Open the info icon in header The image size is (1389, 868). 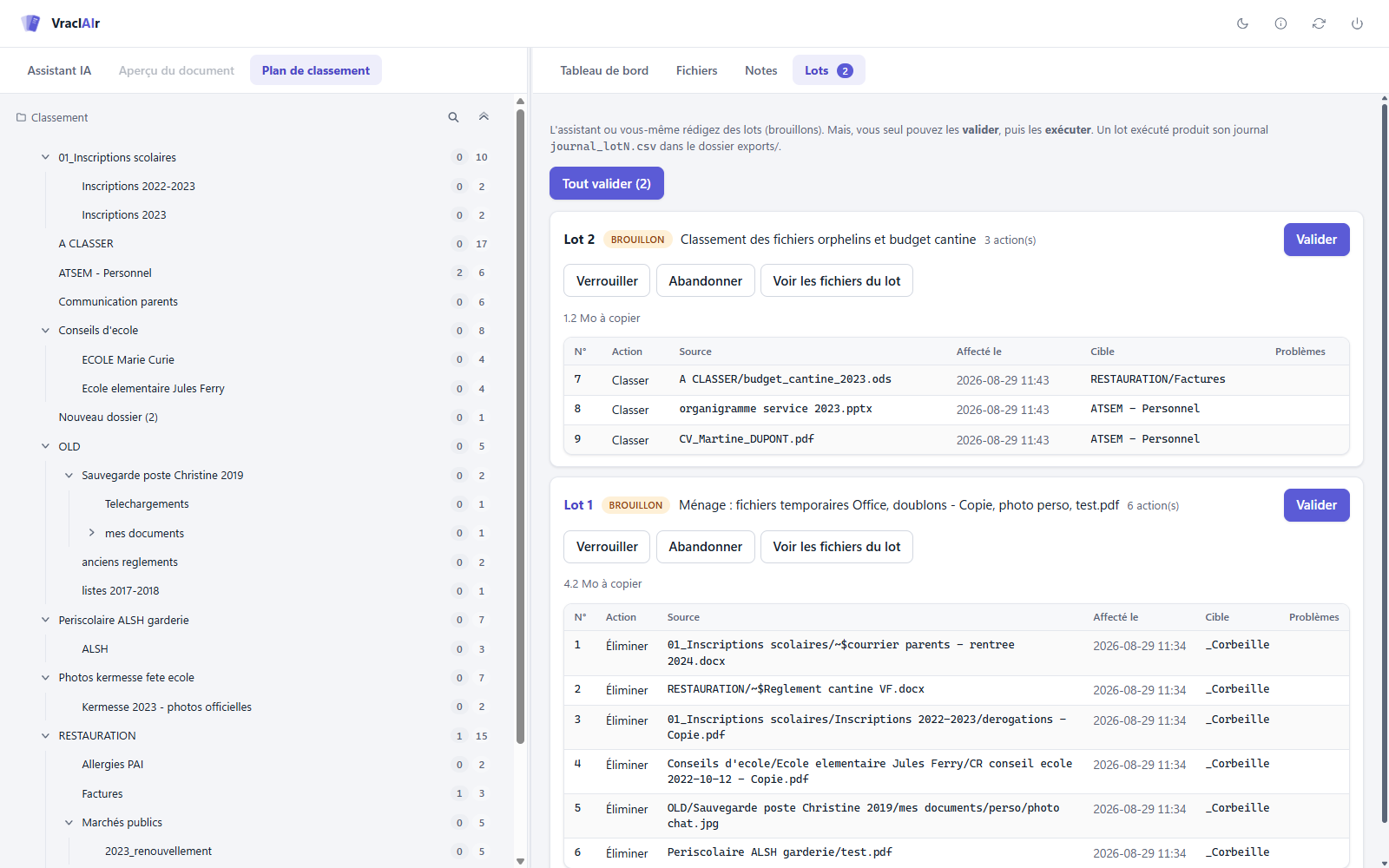[1280, 23]
